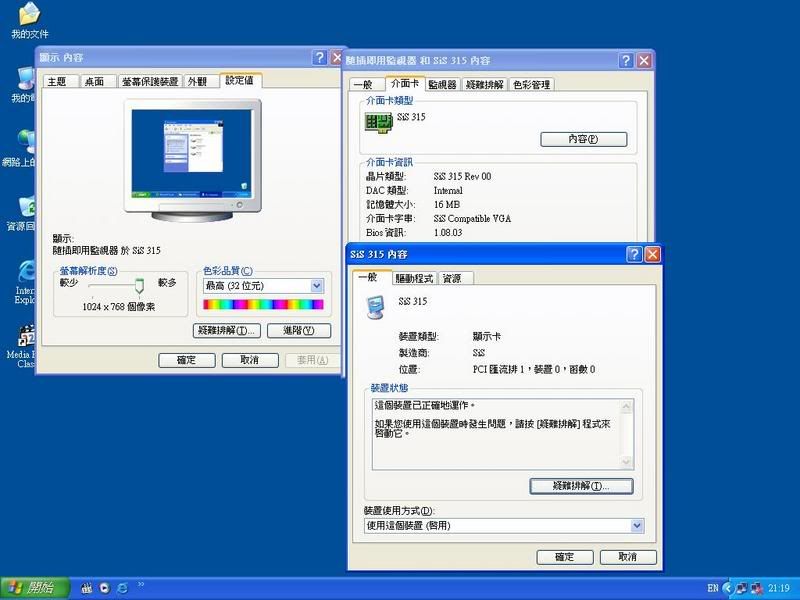Viewport: 800px width, 600px height.
Task: Launch the Media Player Classic desktop icon
Action: click(x=24, y=339)
